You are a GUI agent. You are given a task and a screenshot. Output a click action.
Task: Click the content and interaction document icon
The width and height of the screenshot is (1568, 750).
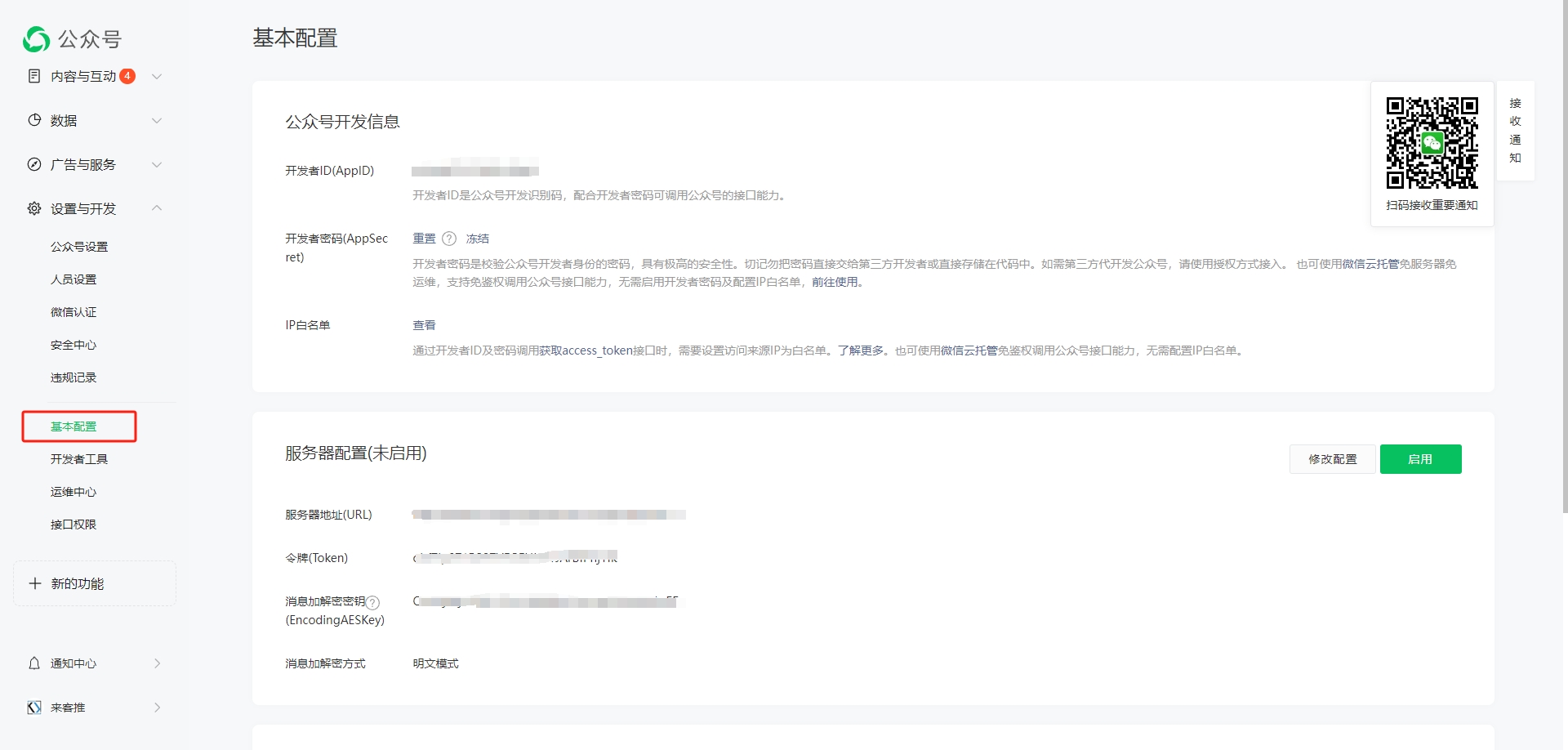[x=34, y=76]
